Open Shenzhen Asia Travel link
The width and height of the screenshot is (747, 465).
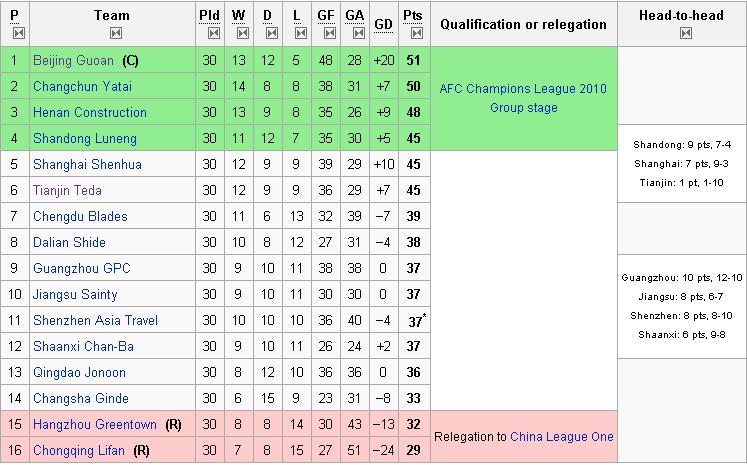coord(95,321)
